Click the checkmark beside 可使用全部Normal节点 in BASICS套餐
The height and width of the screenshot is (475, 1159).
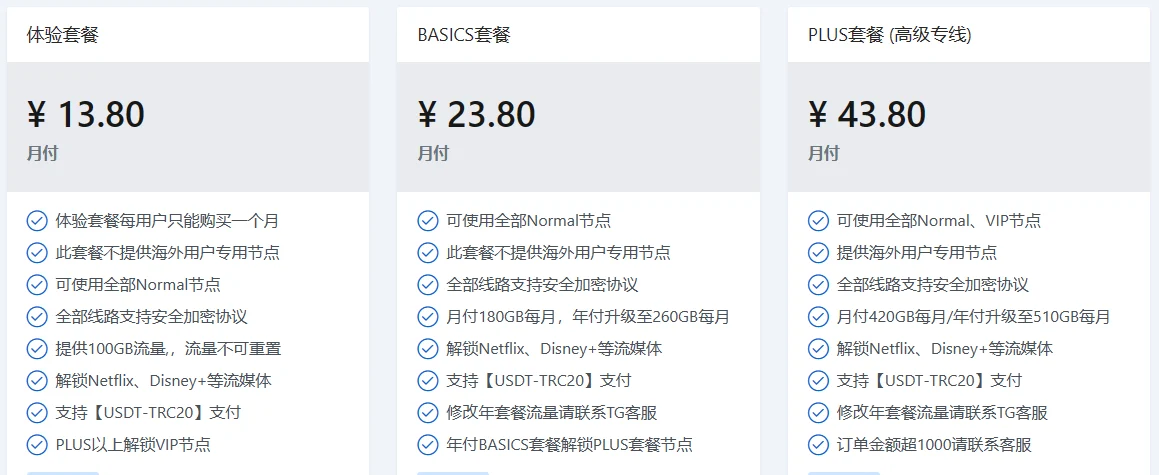427,221
